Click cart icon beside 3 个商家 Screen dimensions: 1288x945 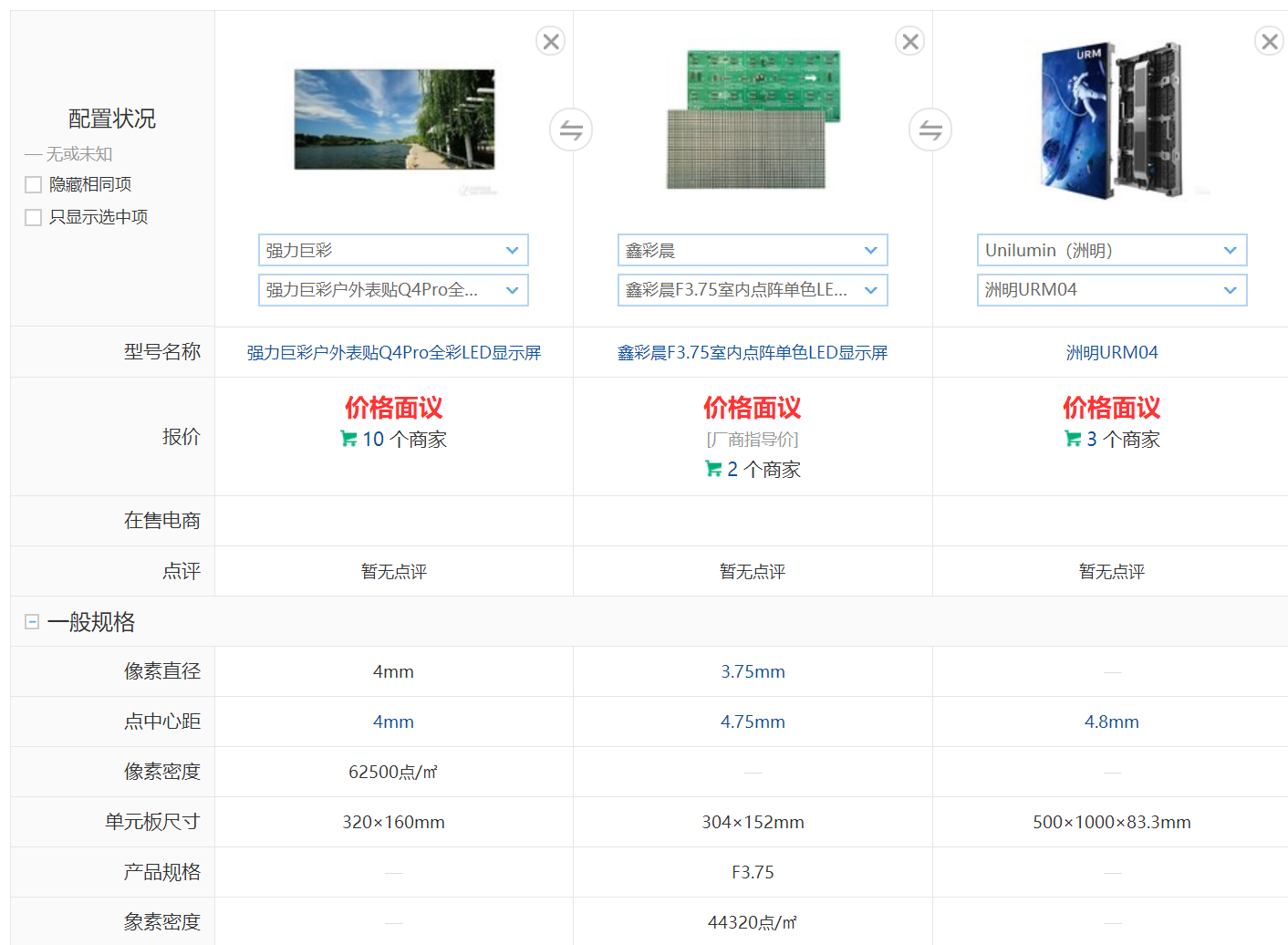pyautogui.click(x=1073, y=439)
